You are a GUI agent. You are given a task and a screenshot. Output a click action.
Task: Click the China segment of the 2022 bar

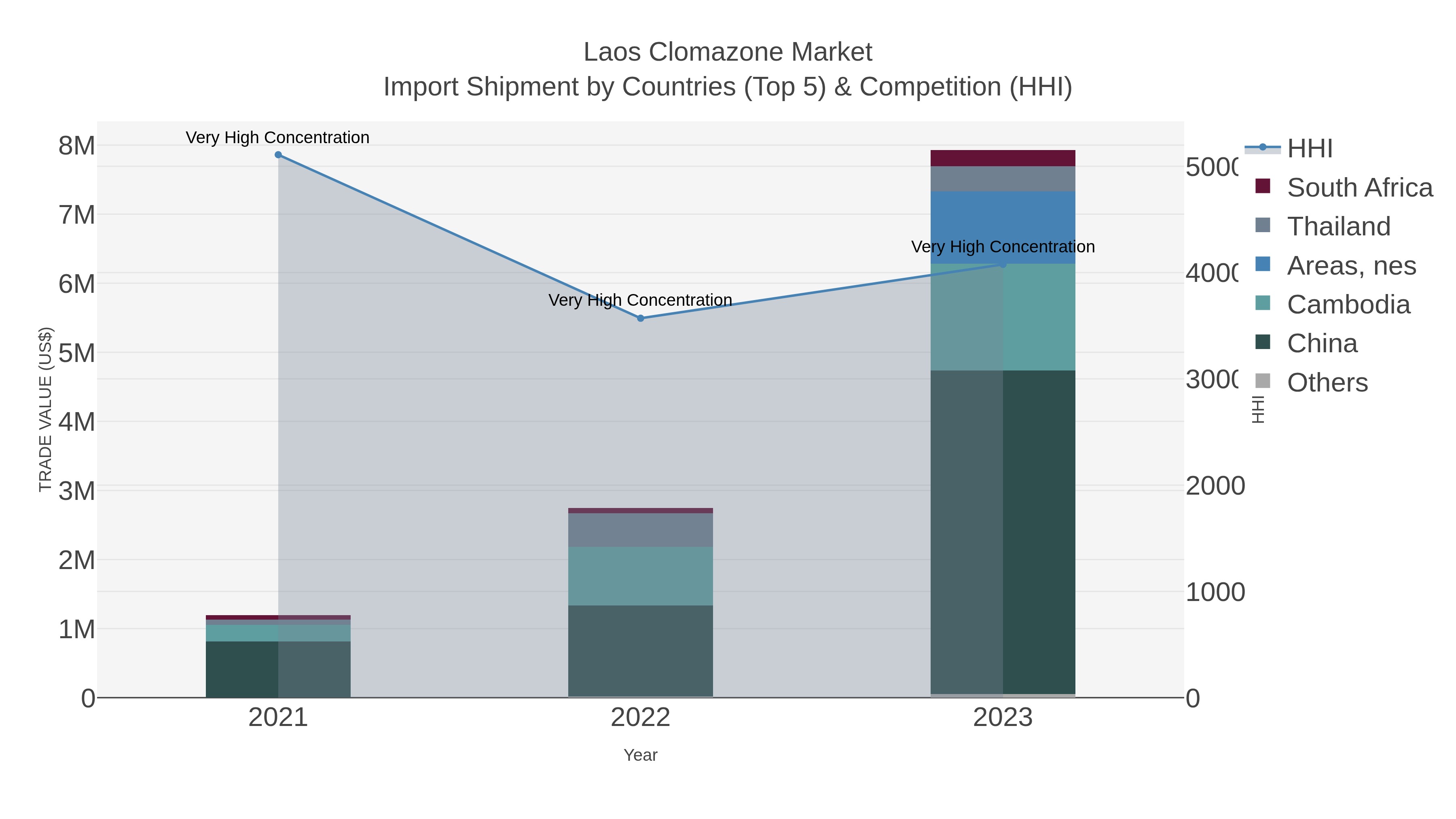pos(640,651)
